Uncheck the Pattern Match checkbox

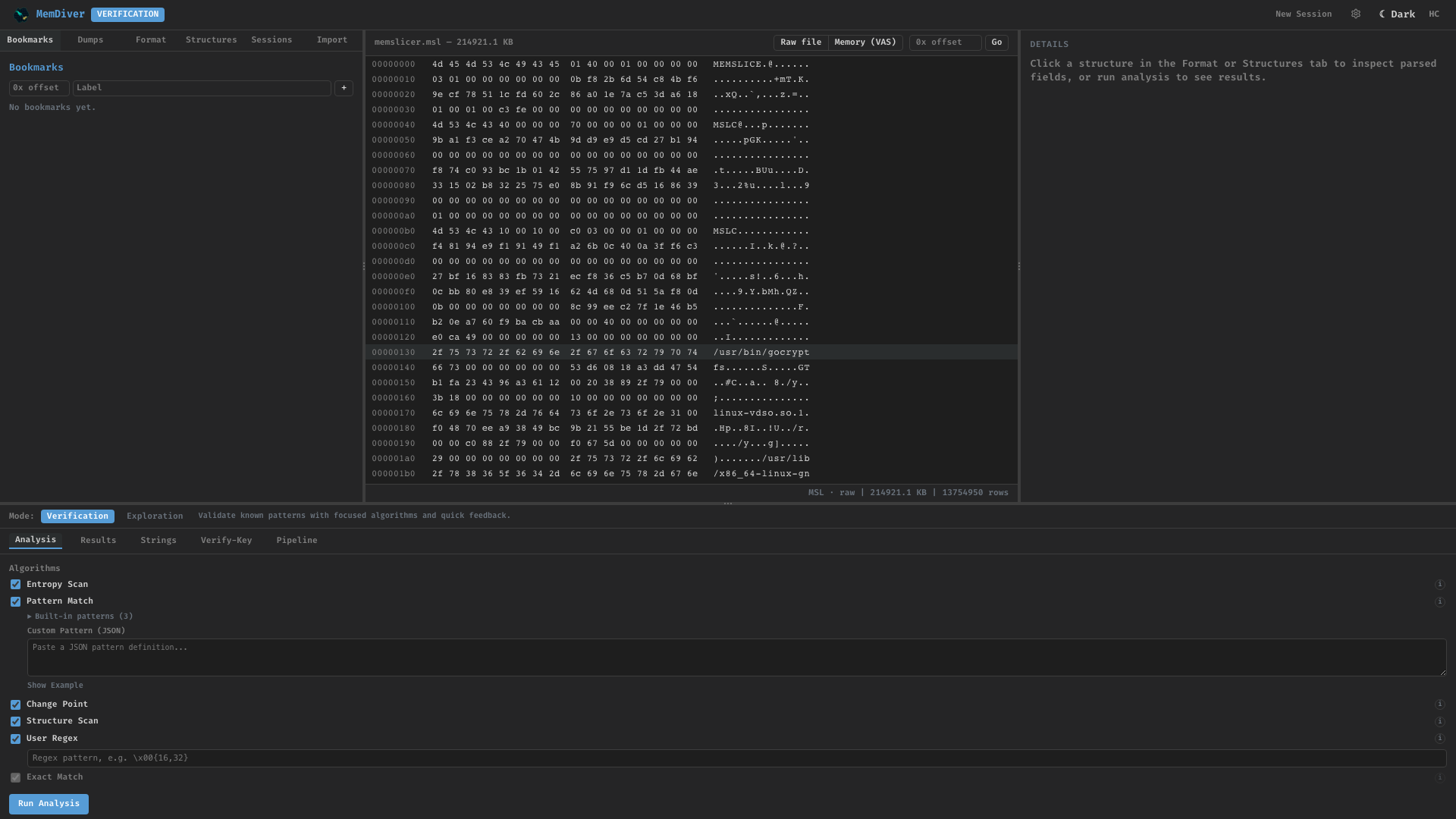pos(15,602)
